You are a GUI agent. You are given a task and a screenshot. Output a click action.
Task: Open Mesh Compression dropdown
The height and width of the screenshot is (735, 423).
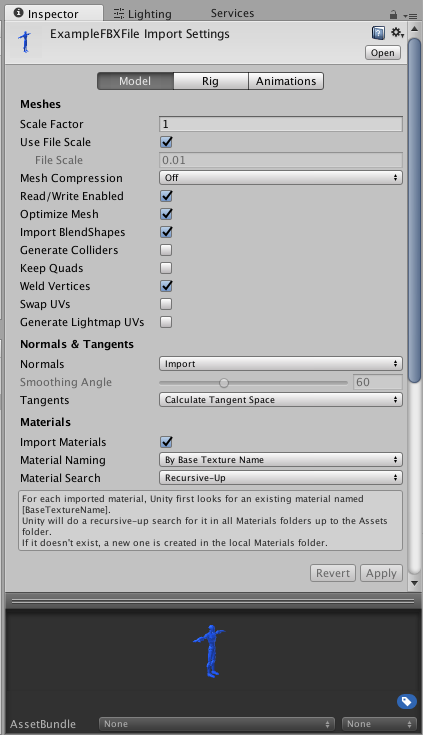pyautogui.click(x=280, y=178)
